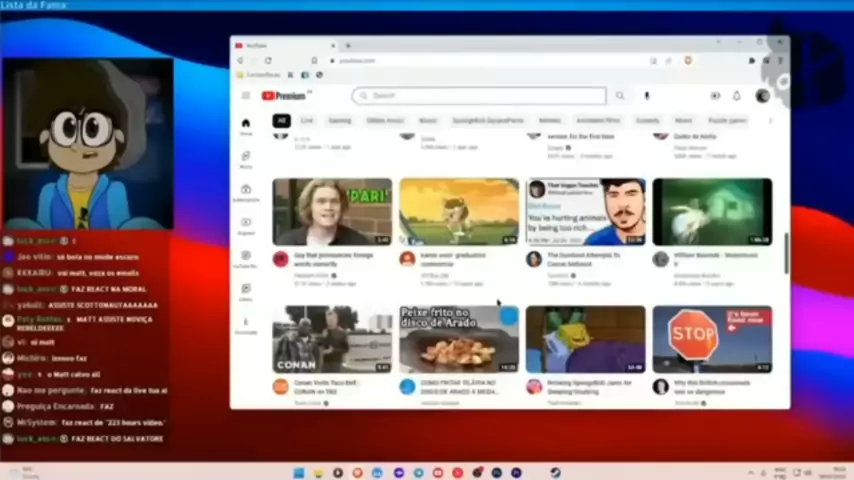Click the magnifier search button

(620, 96)
